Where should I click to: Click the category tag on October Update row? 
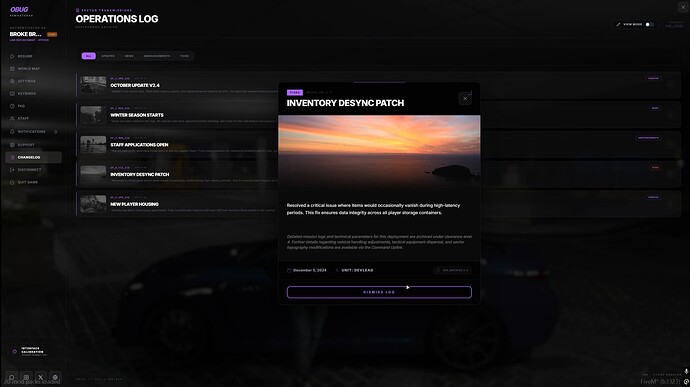point(653,78)
